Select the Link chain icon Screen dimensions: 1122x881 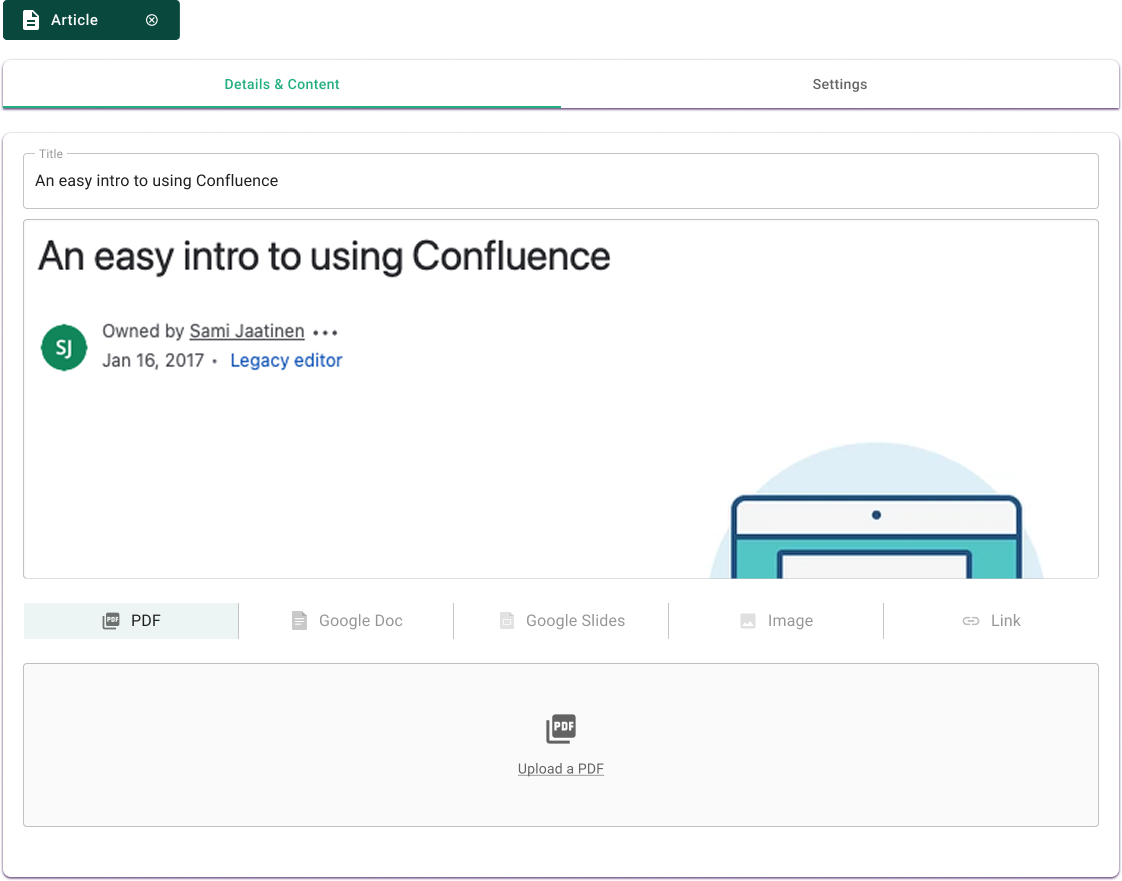tap(970, 621)
